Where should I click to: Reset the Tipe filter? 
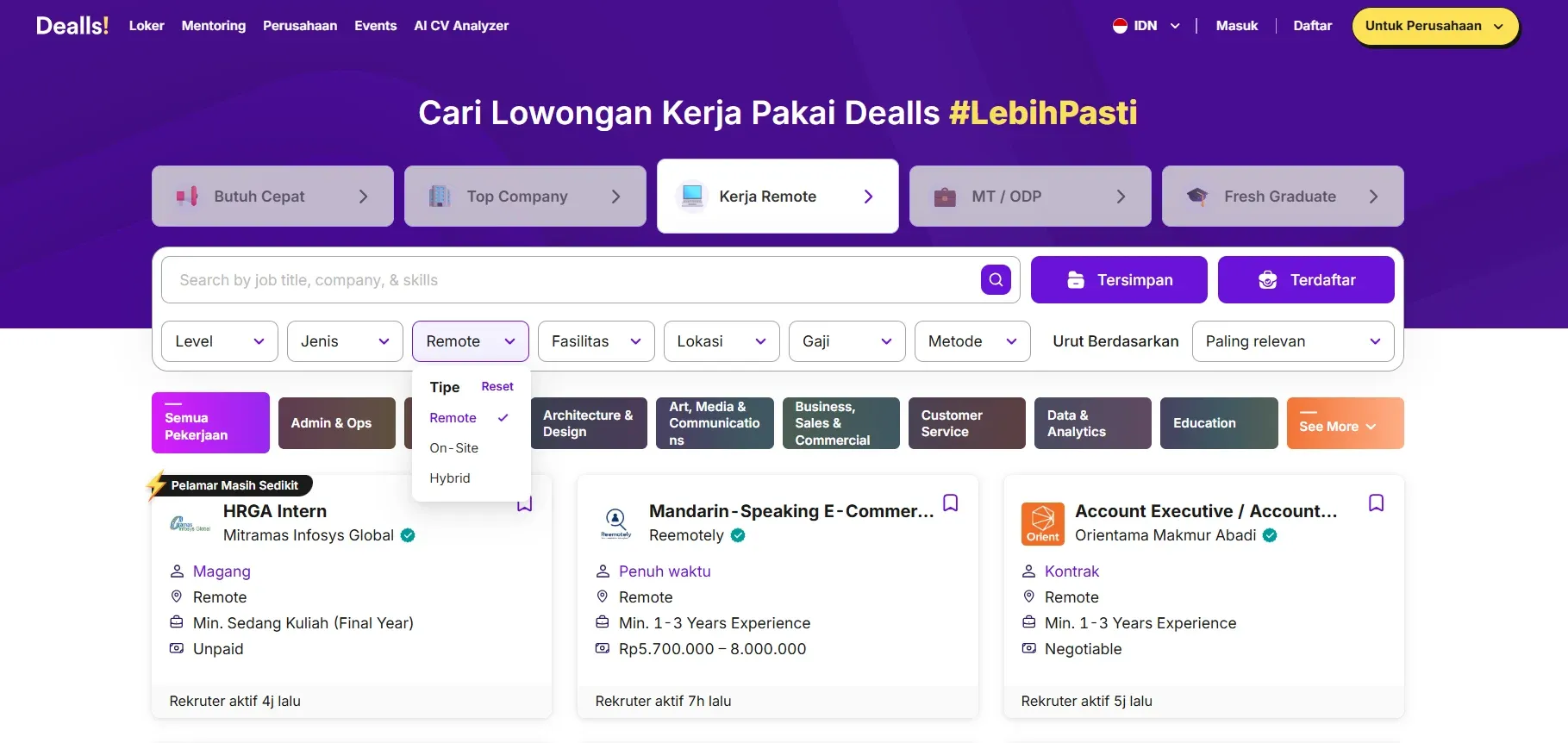[x=497, y=387]
